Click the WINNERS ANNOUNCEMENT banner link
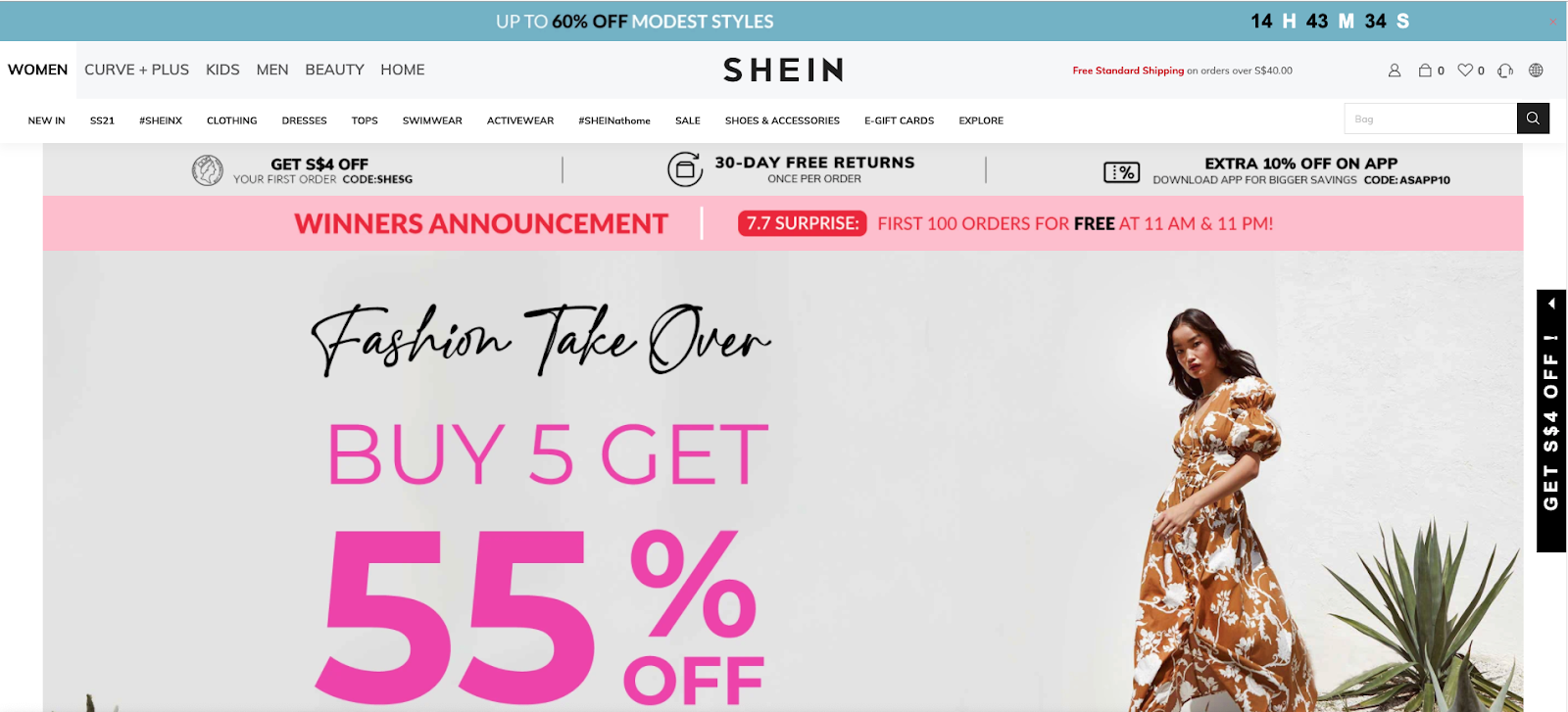The height and width of the screenshot is (712, 1568). [481, 223]
